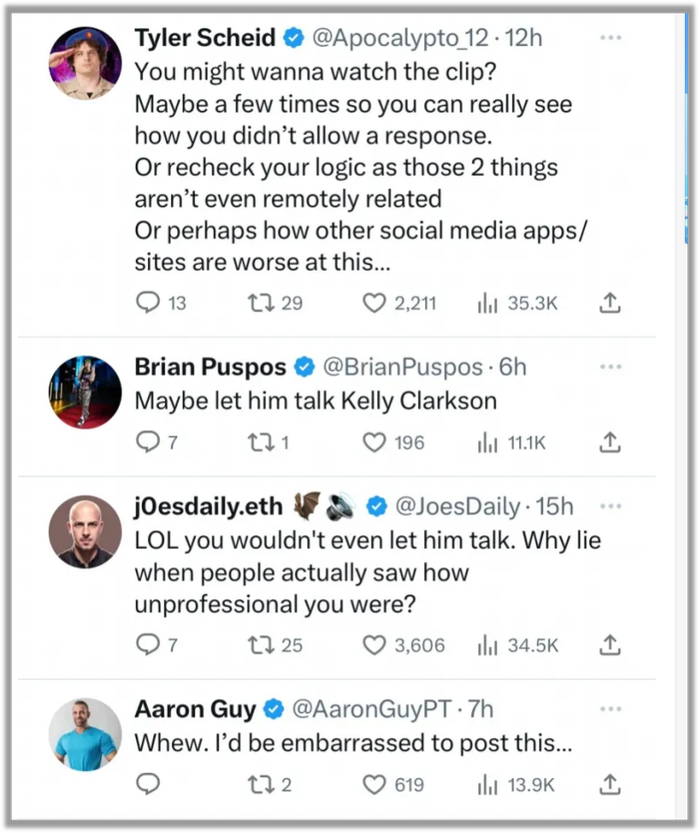
Task: Reply to Aaron Guy's tweet
Action: [x=147, y=784]
